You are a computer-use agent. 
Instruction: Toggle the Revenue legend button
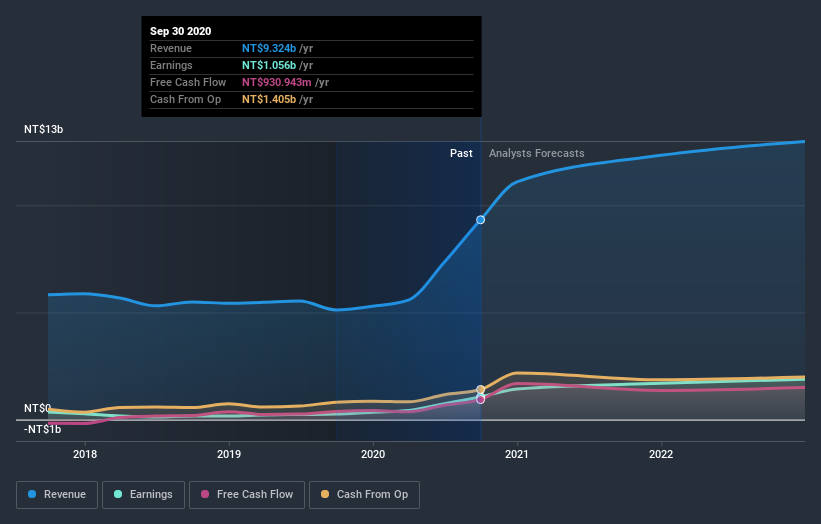57,495
